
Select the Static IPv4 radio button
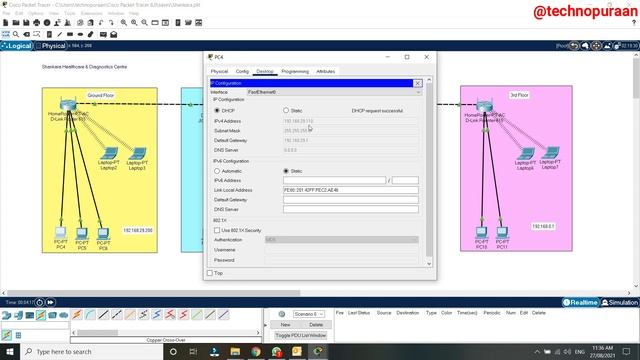(x=286, y=111)
